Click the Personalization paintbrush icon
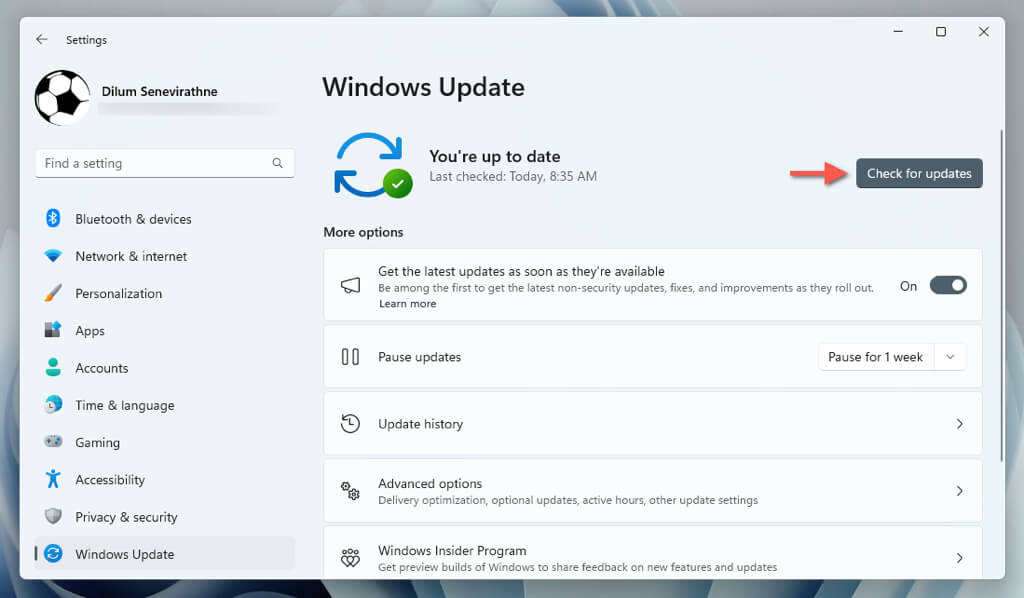The height and width of the screenshot is (598, 1024). pos(53,293)
